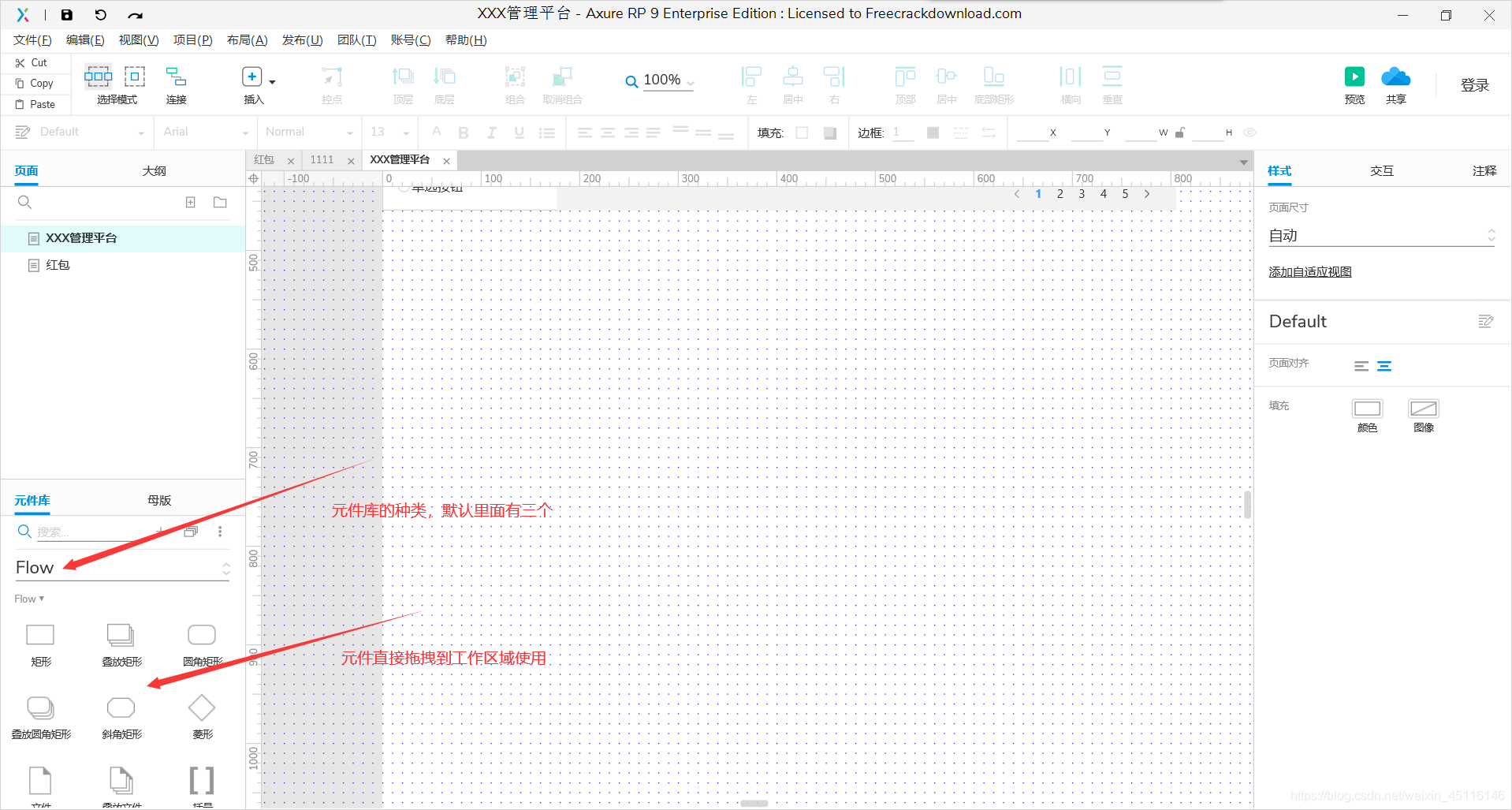Toggle the aspect ratio lock icon
This screenshot has height=810, width=1512.
click(x=1180, y=133)
